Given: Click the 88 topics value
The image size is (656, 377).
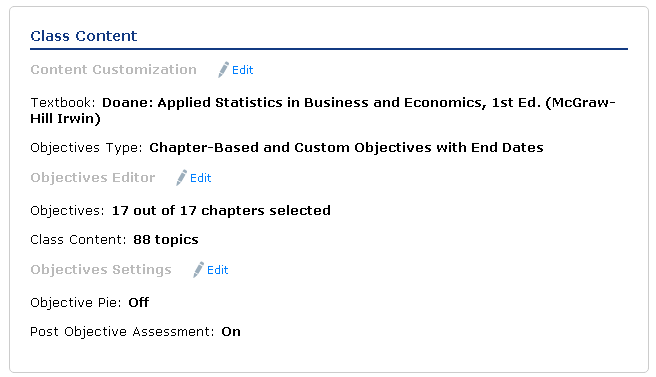Looking at the screenshot, I should [x=166, y=240].
